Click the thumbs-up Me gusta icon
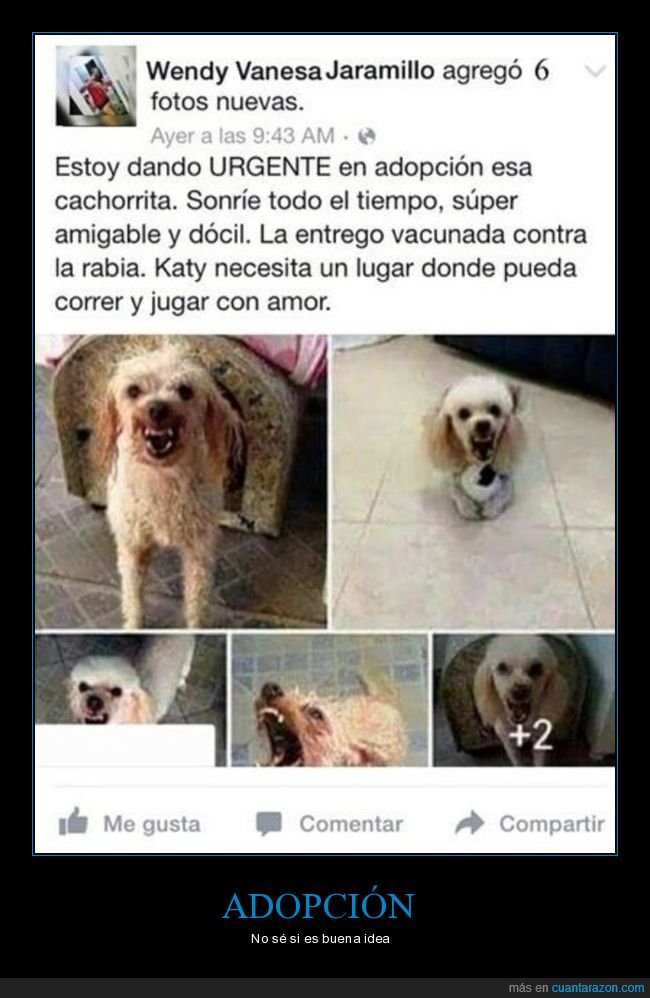The height and width of the screenshot is (998, 650). (x=73, y=822)
